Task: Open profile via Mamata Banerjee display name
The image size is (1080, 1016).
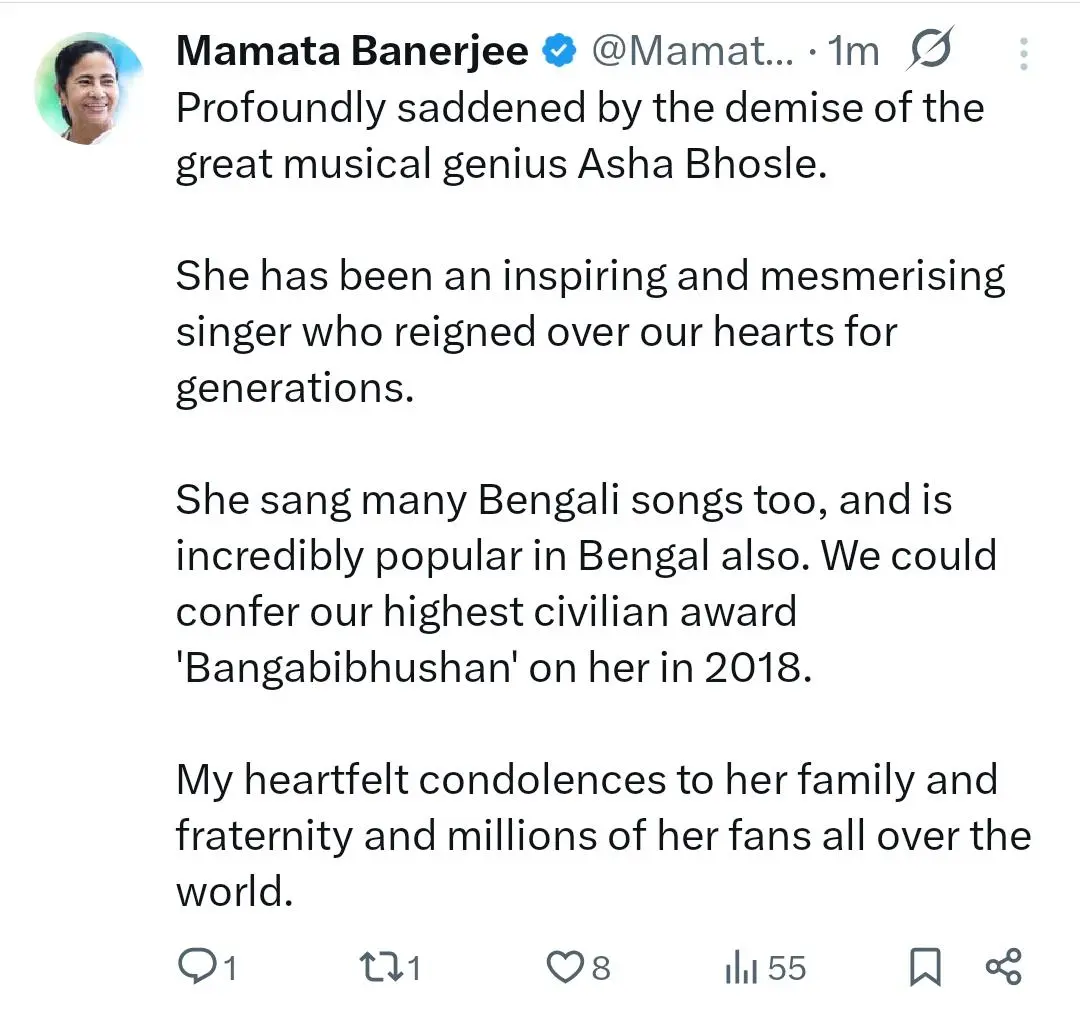Action: [352, 51]
